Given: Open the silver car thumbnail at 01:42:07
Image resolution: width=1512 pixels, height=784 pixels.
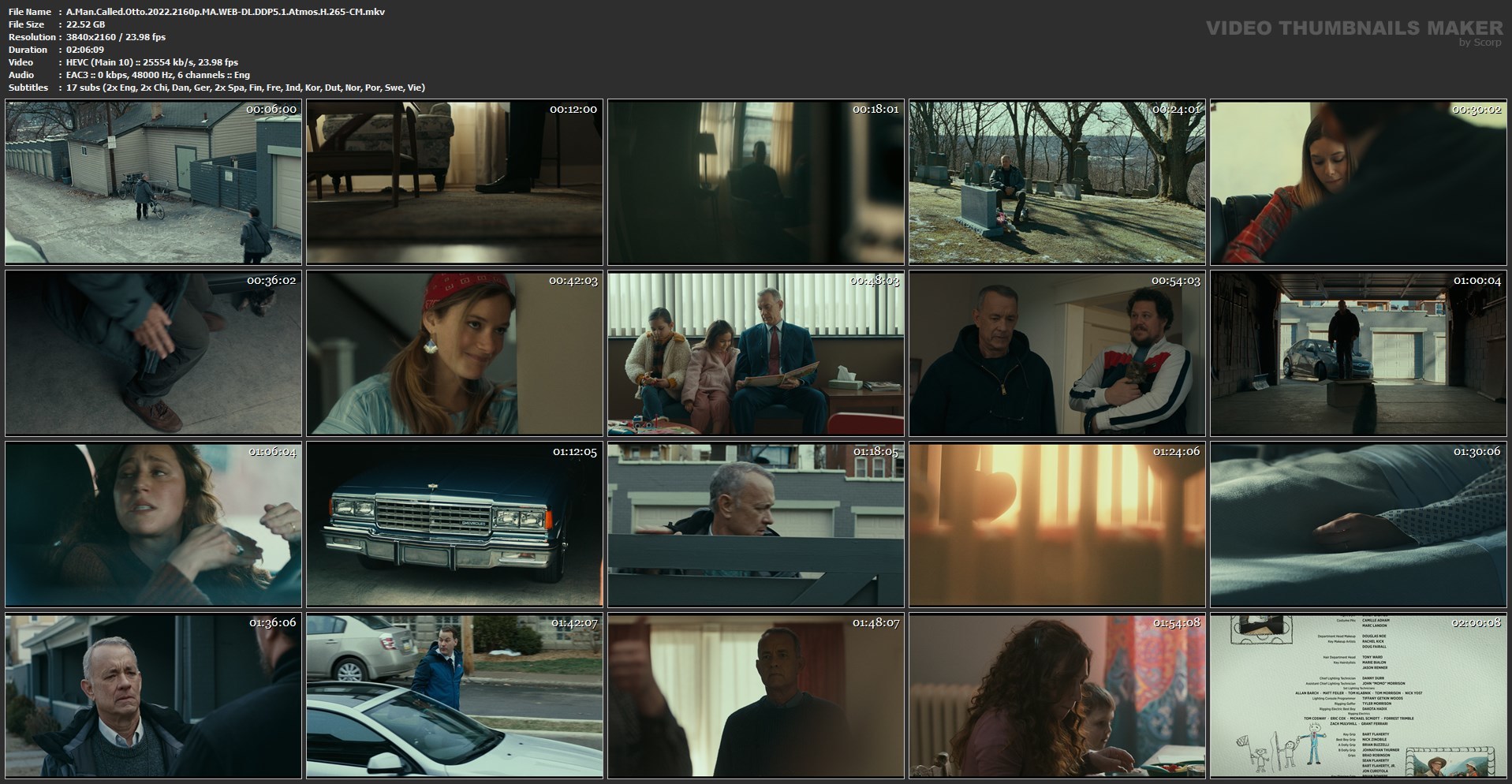Looking at the screenshot, I should point(454,696).
